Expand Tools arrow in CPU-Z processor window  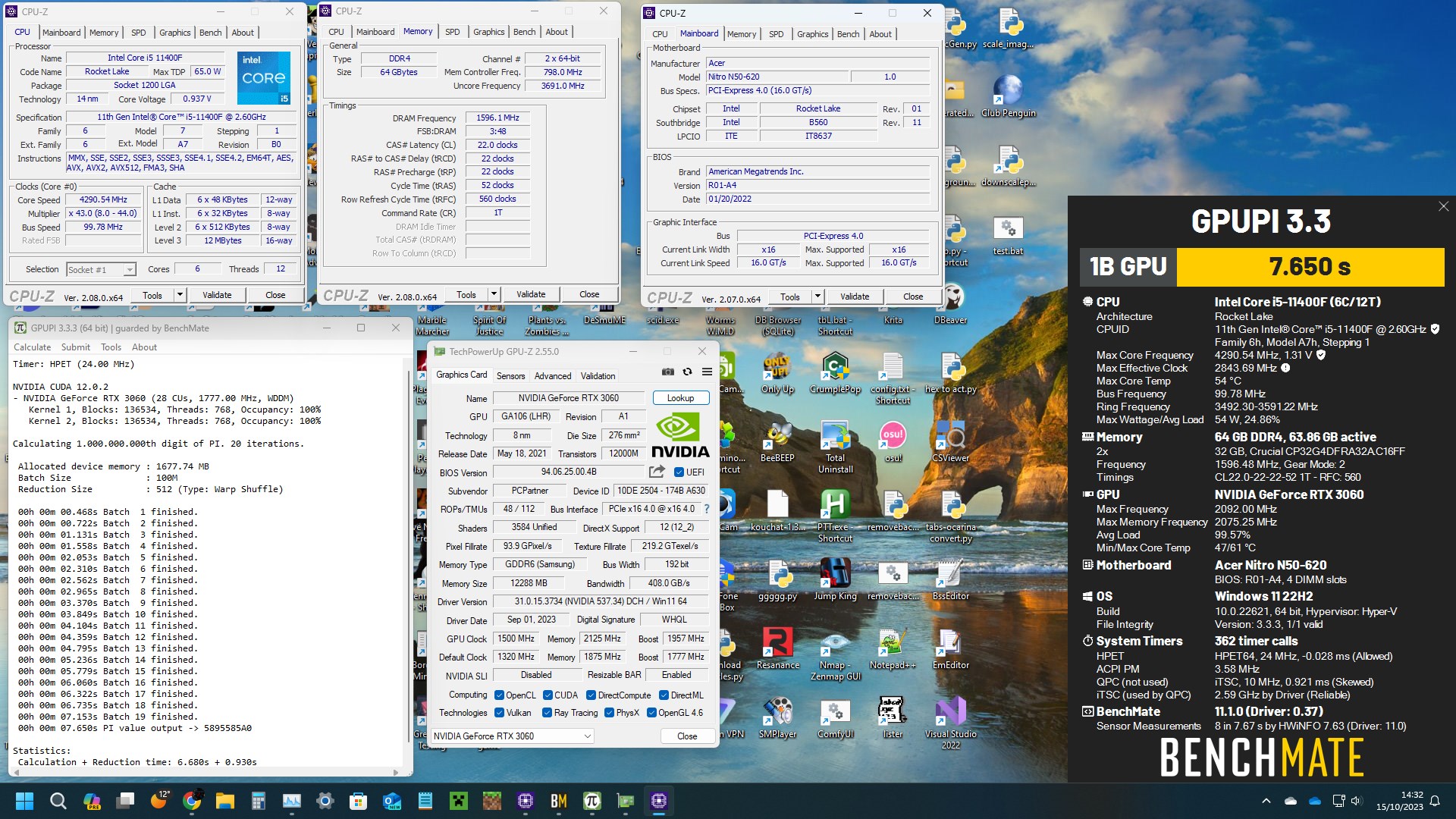click(180, 295)
